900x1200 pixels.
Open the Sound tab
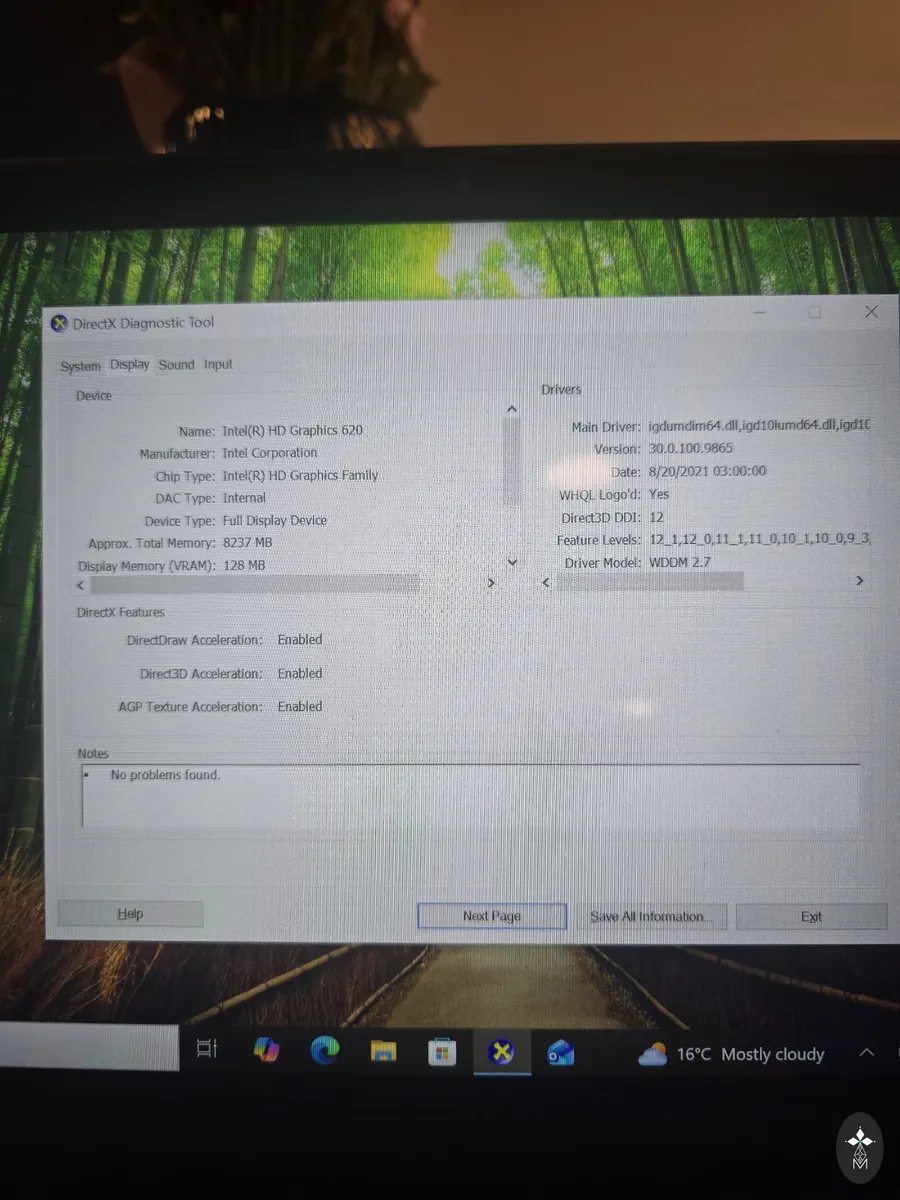(176, 365)
